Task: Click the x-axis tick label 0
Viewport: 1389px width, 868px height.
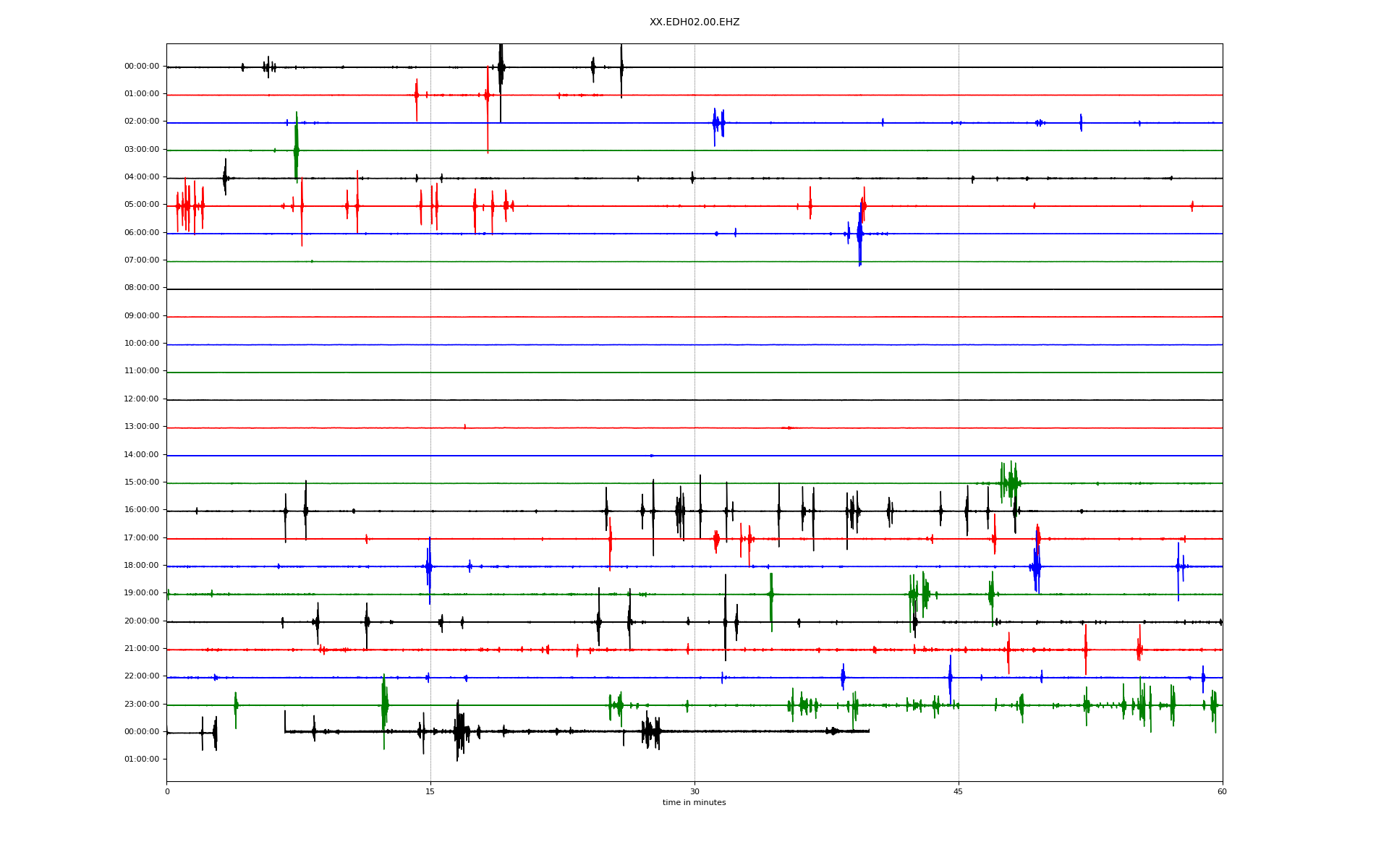Action: pos(167,791)
